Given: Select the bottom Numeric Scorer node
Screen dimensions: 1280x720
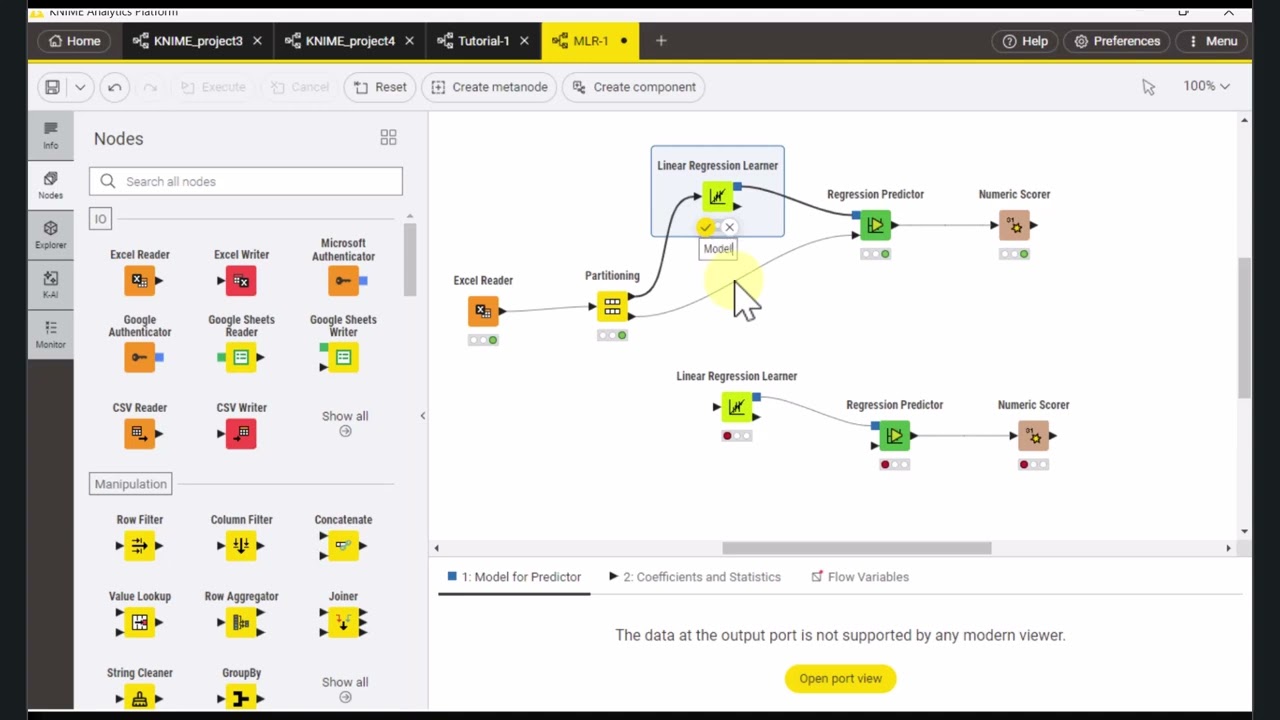Looking at the screenshot, I should pyautogui.click(x=1033, y=436).
